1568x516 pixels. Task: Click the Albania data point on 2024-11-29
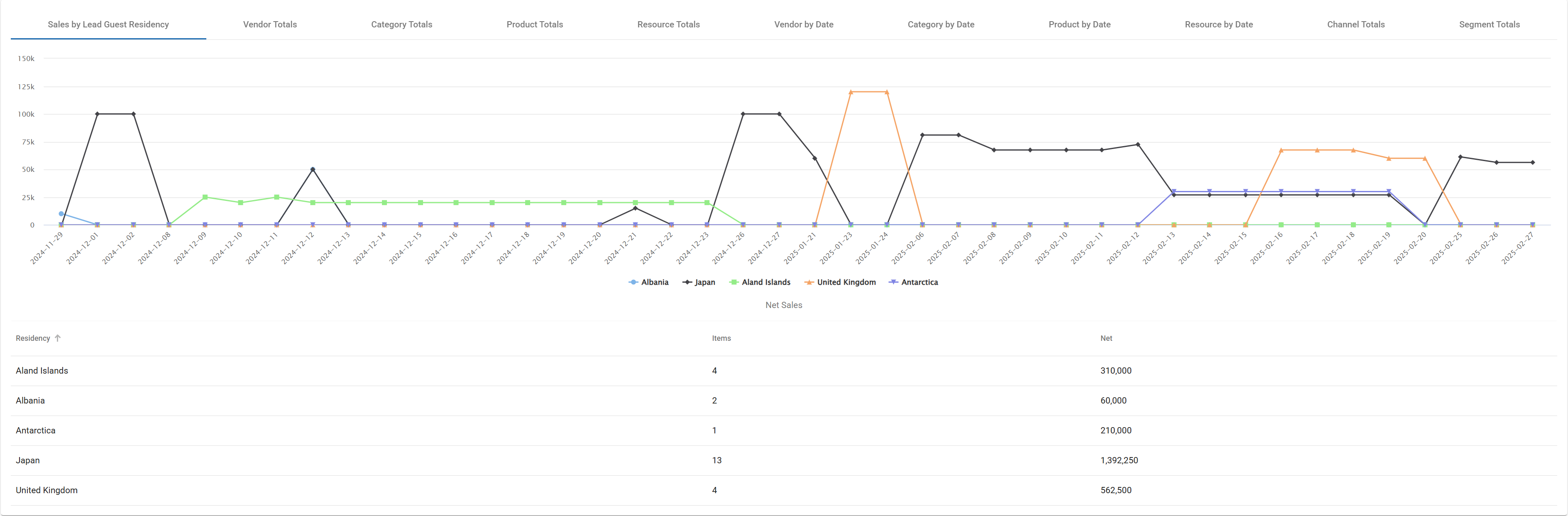pos(61,213)
